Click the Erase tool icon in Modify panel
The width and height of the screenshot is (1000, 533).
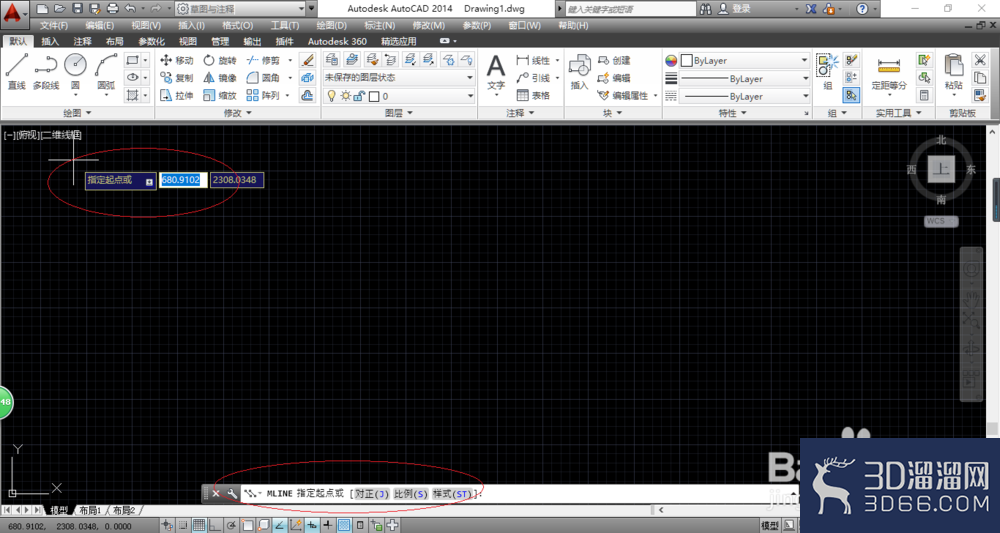(307, 60)
